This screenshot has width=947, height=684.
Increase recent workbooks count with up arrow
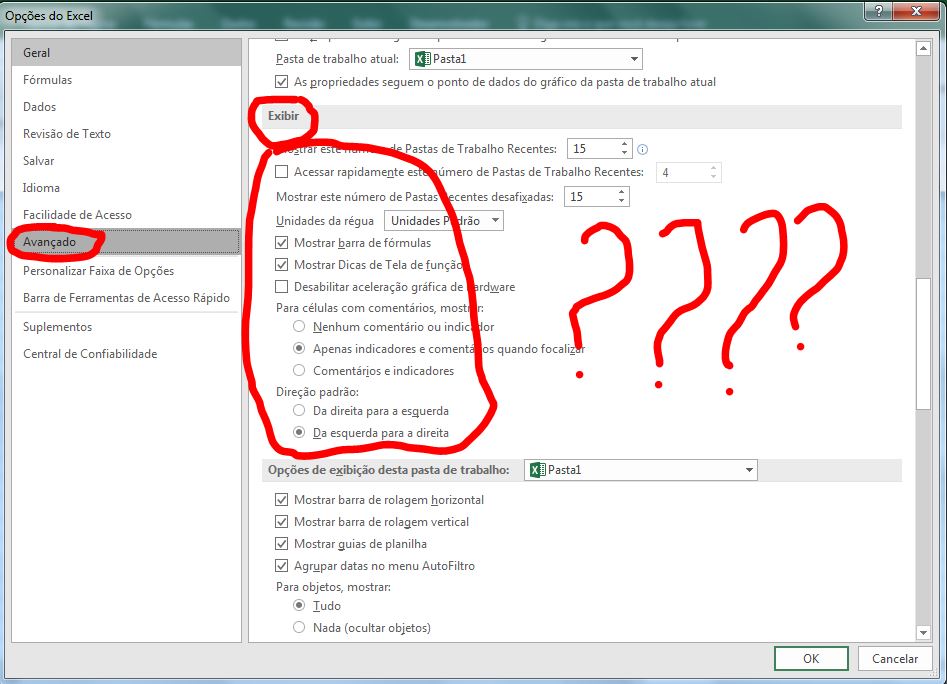click(623, 143)
